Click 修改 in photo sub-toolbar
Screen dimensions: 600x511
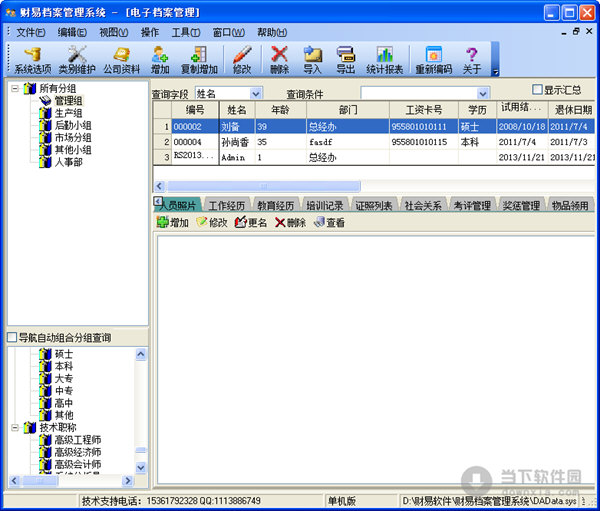pos(212,222)
